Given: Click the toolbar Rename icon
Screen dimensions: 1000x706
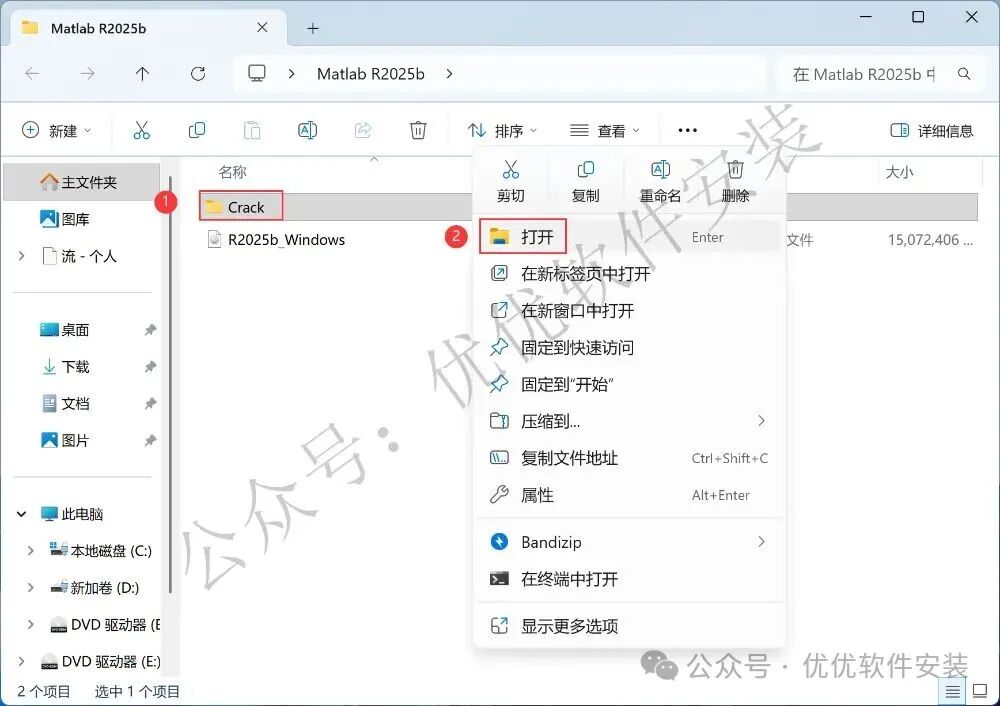Looking at the screenshot, I should 307,130.
